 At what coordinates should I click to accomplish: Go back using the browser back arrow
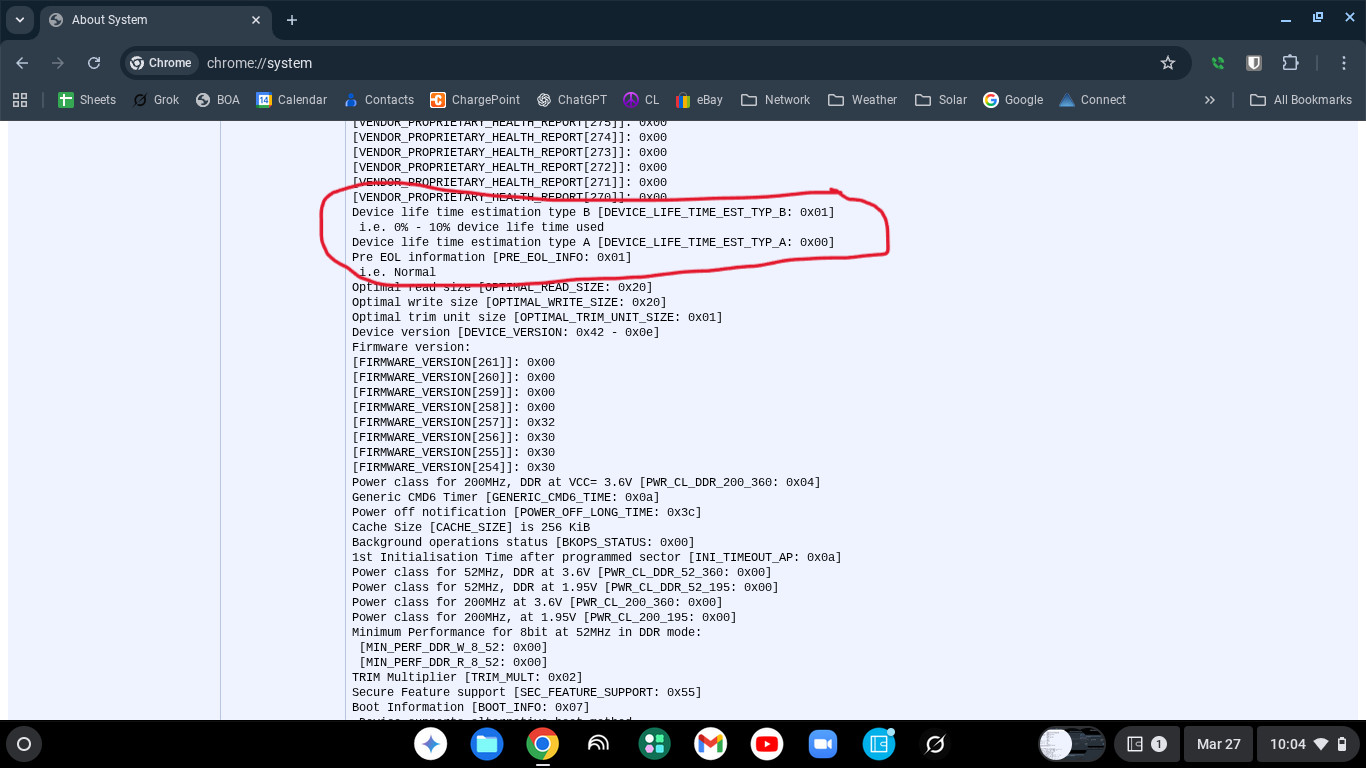[22, 63]
